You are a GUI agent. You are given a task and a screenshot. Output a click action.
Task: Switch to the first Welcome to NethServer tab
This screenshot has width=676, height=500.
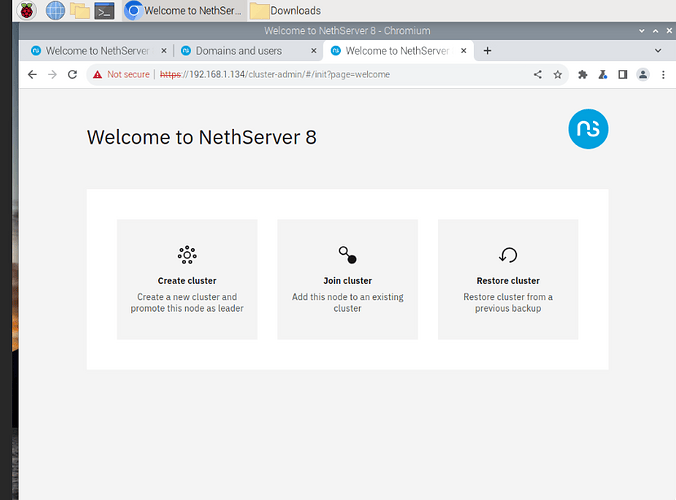pyautogui.click(x=97, y=51)
